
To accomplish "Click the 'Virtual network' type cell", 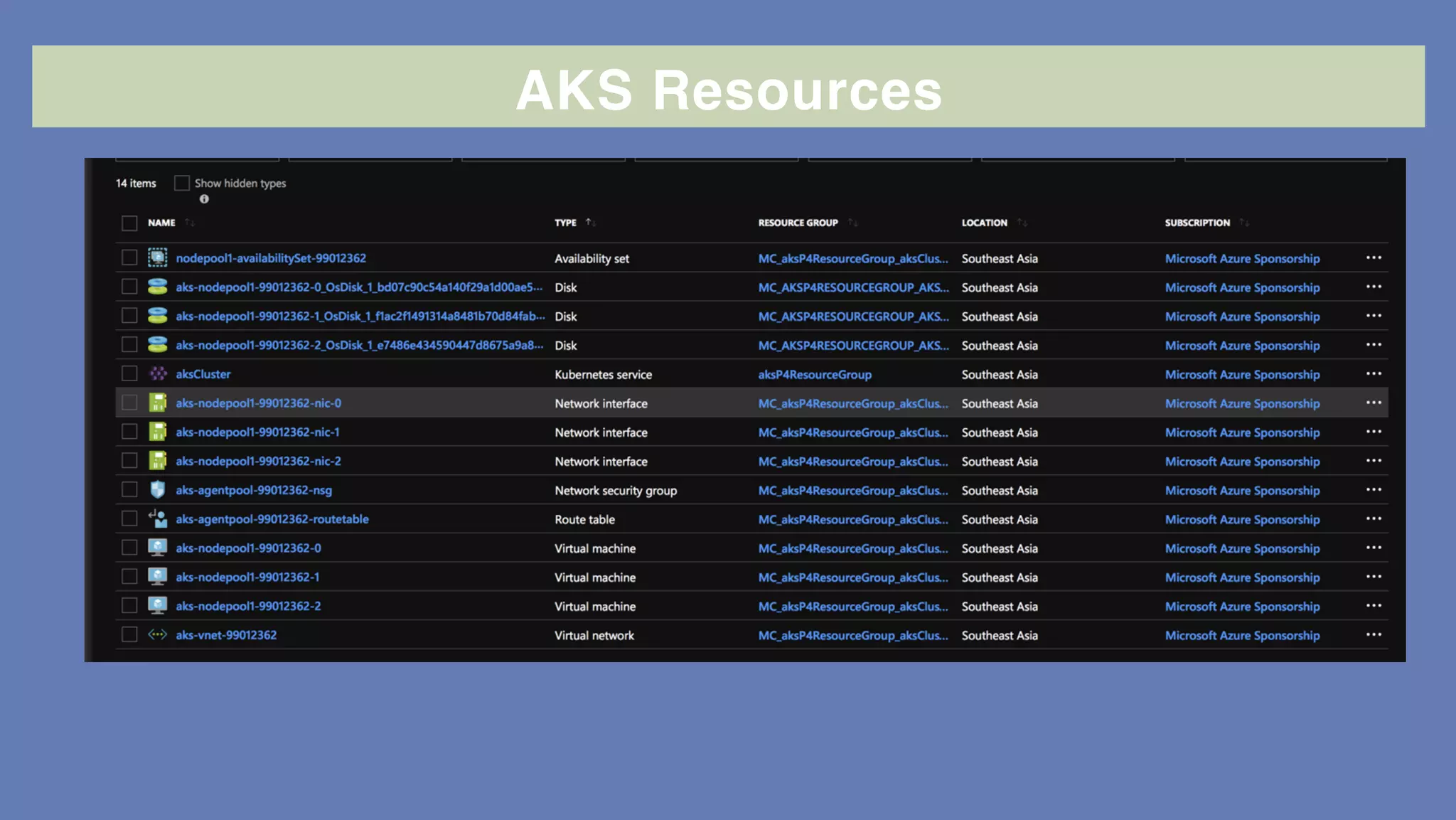I will pyautogui.click(x=594, y=636).
